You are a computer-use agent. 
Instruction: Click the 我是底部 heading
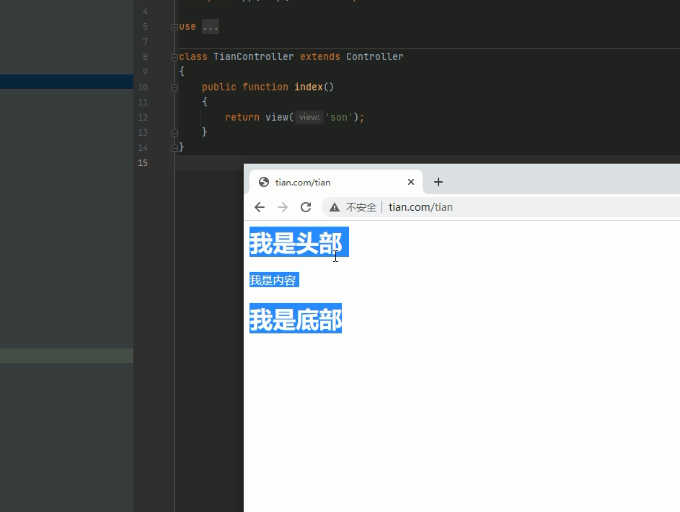pos(296,320)
